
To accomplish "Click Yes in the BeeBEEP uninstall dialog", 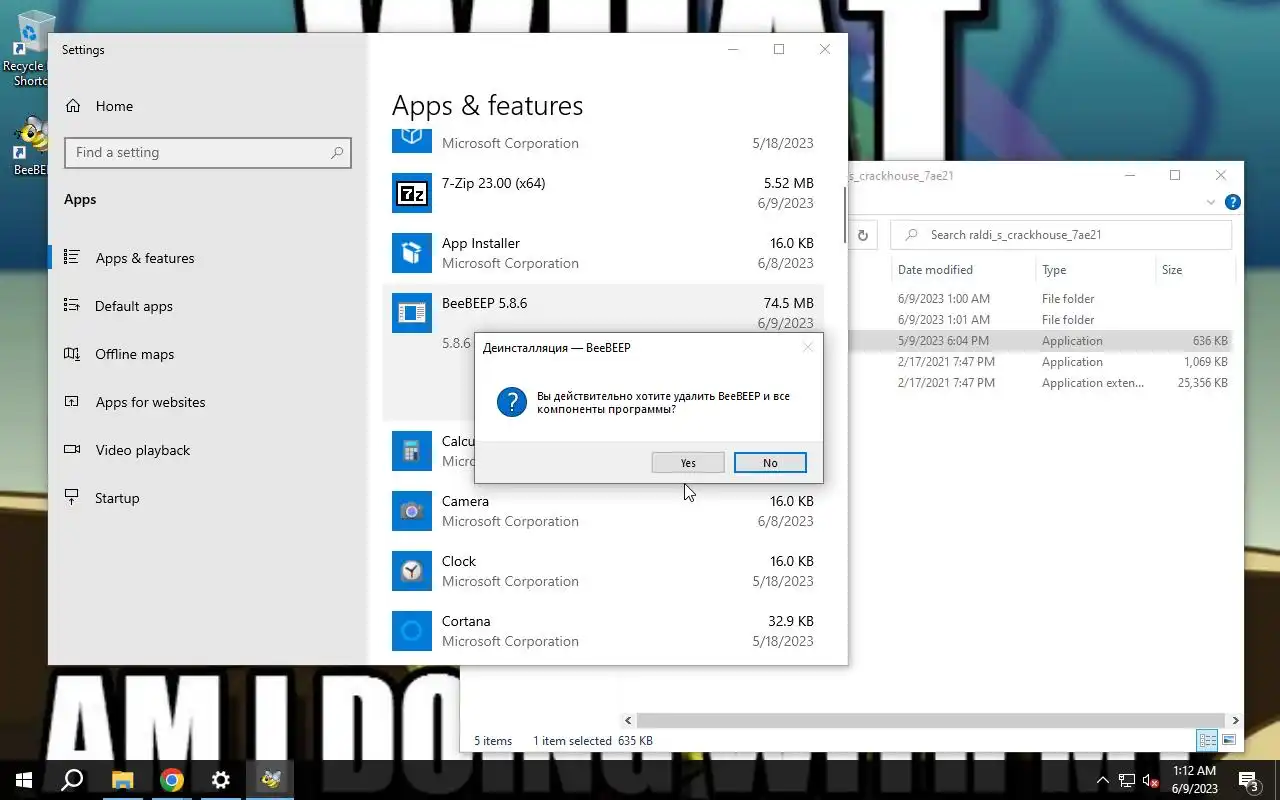I will pyautogui.click(x=688, y=463).
